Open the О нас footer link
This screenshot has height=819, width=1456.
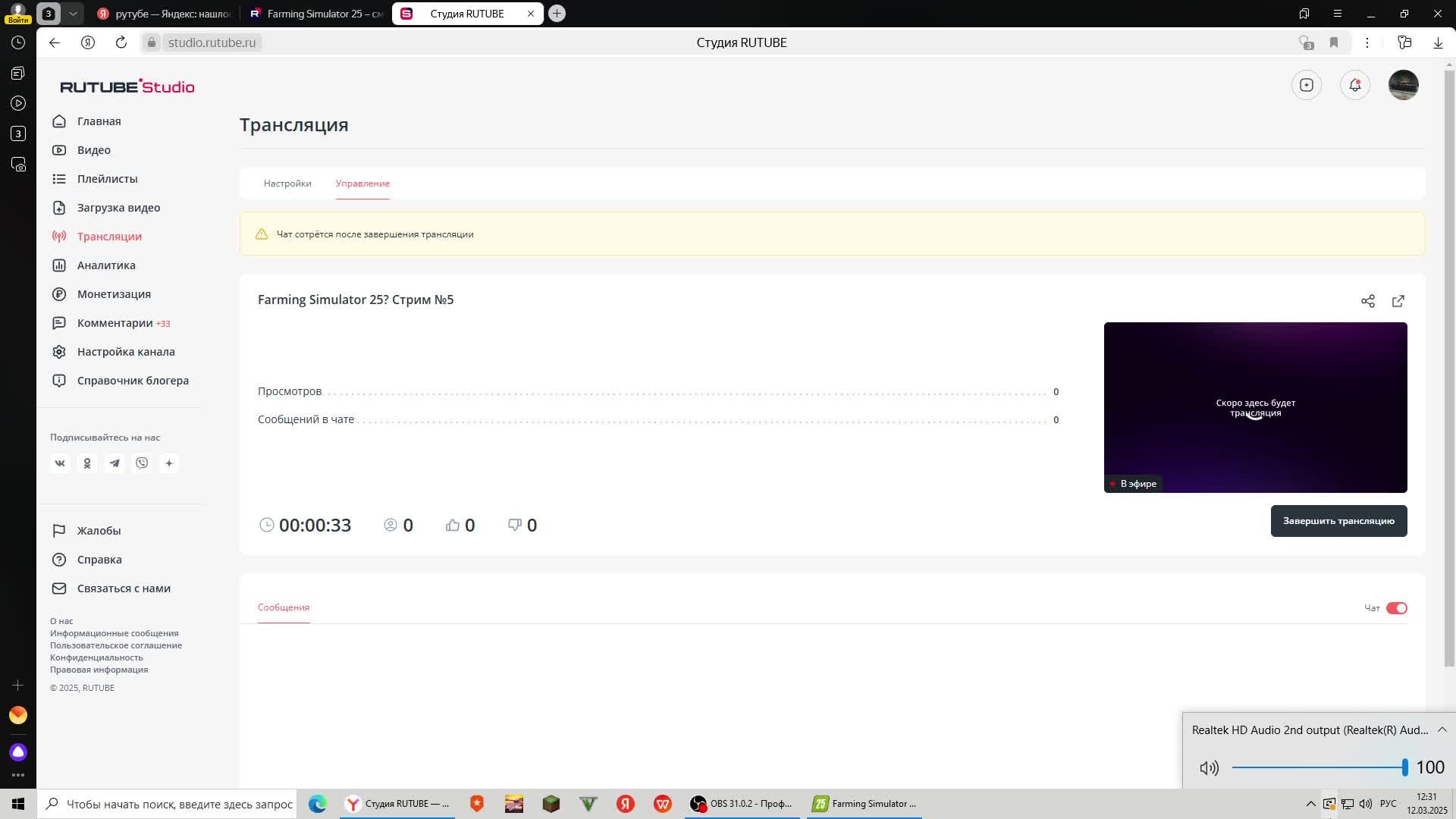61,621
